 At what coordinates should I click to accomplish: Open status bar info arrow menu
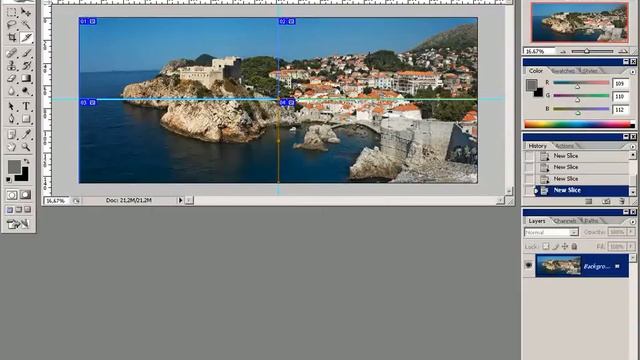pos(180,200)
